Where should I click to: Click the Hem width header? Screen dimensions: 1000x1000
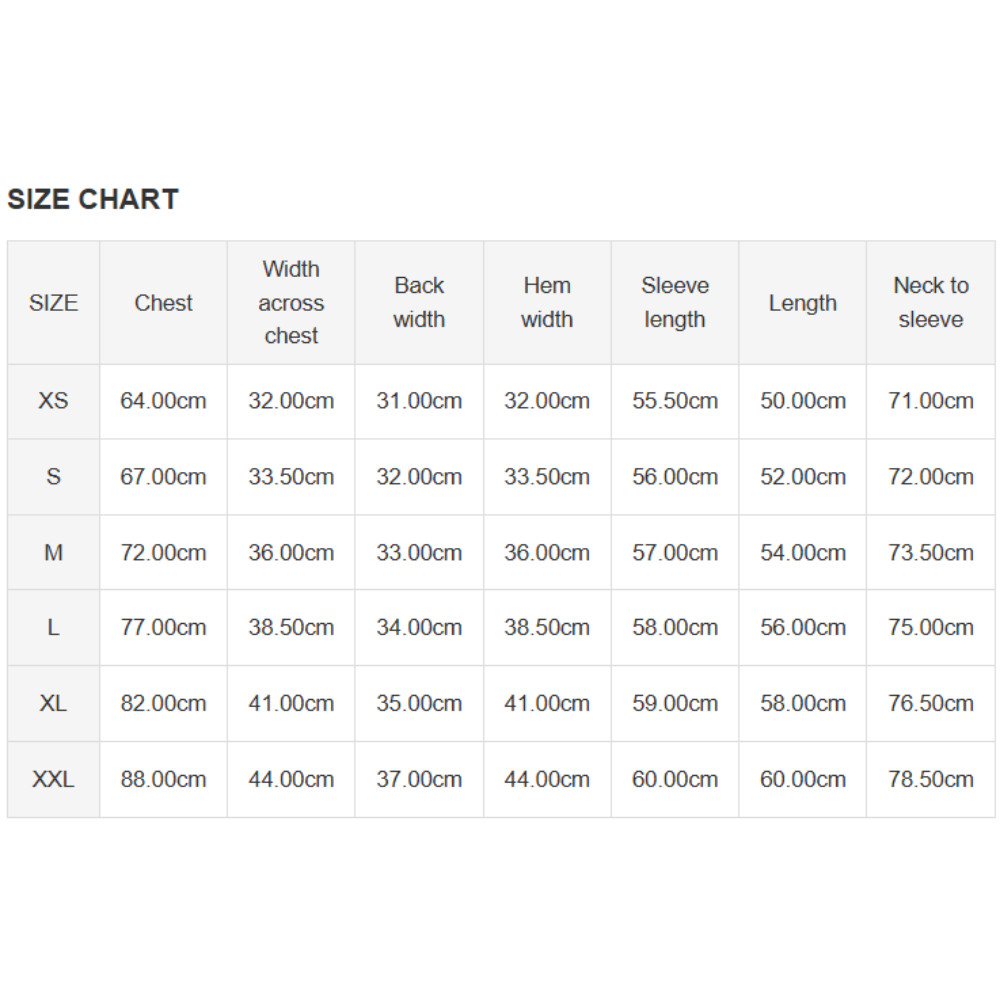547,303
